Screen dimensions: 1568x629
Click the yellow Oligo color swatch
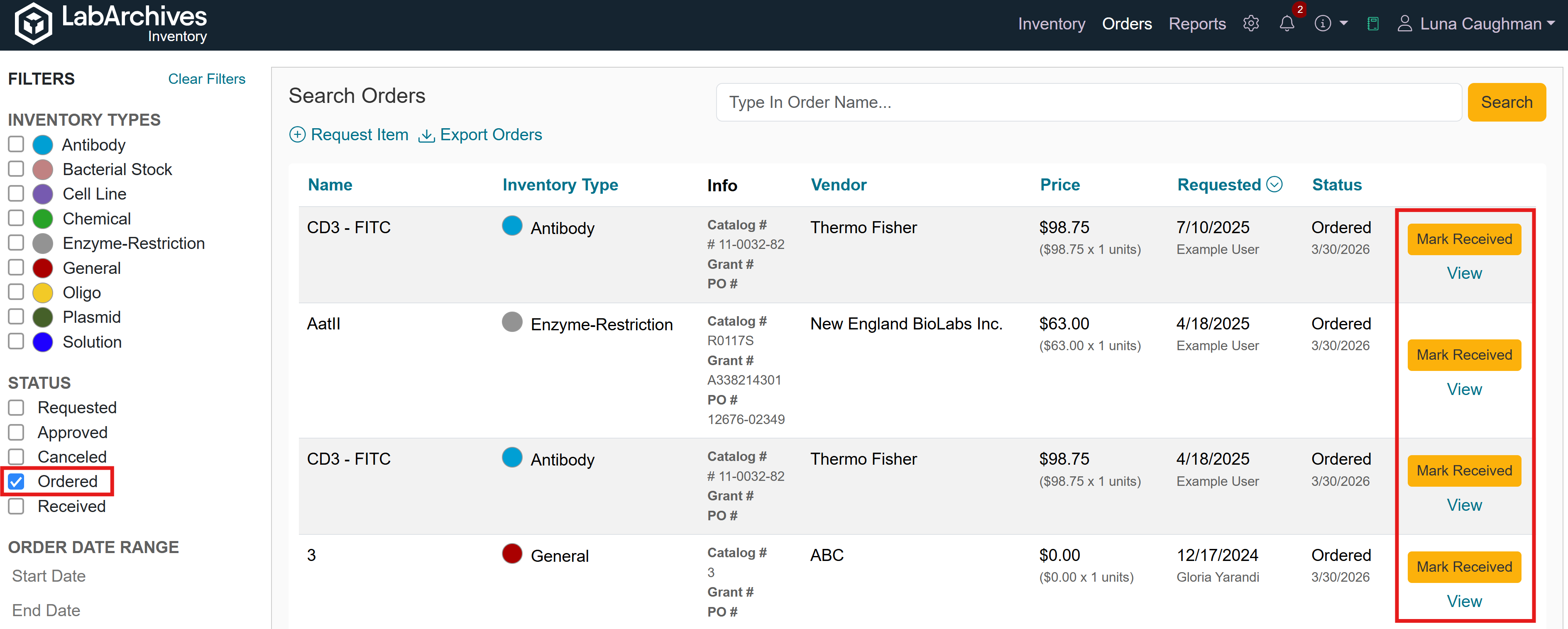[x=43, y=293]
